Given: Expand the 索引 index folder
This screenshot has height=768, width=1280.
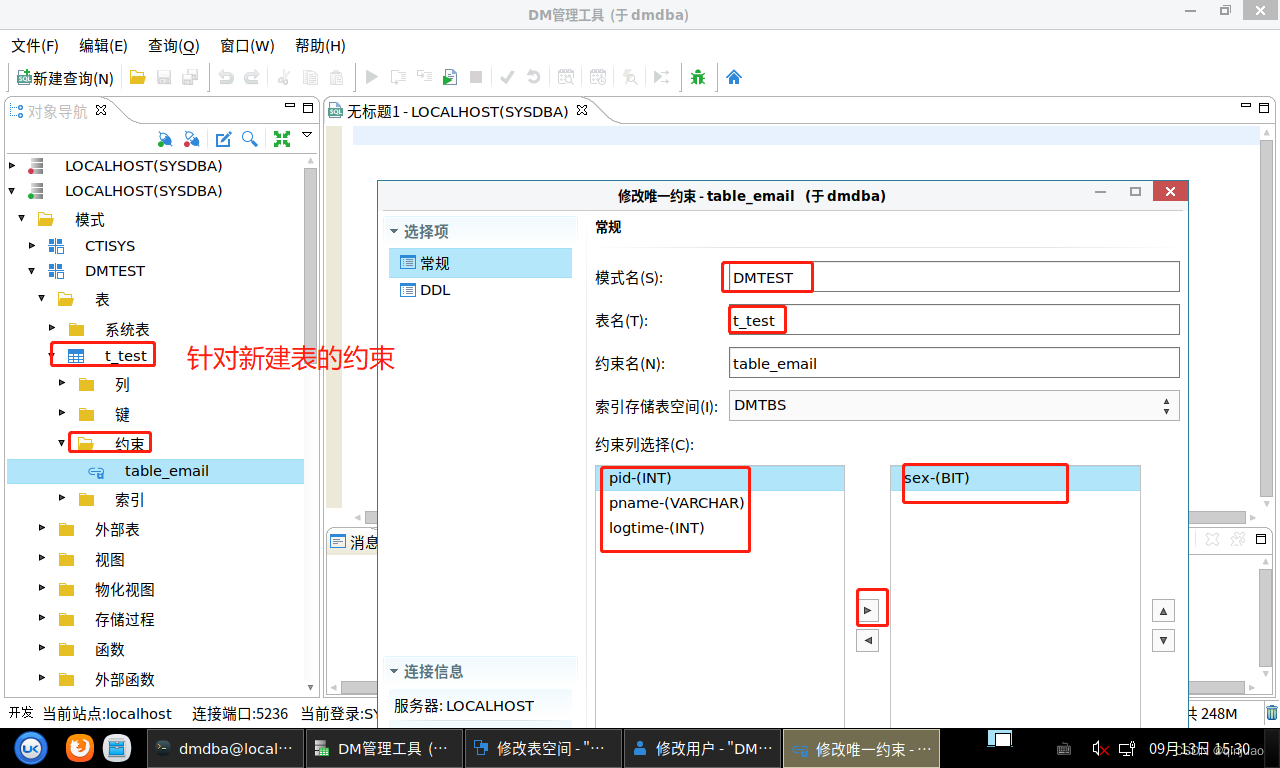Looking at the screenshot, I should click(x=62, y=499).
